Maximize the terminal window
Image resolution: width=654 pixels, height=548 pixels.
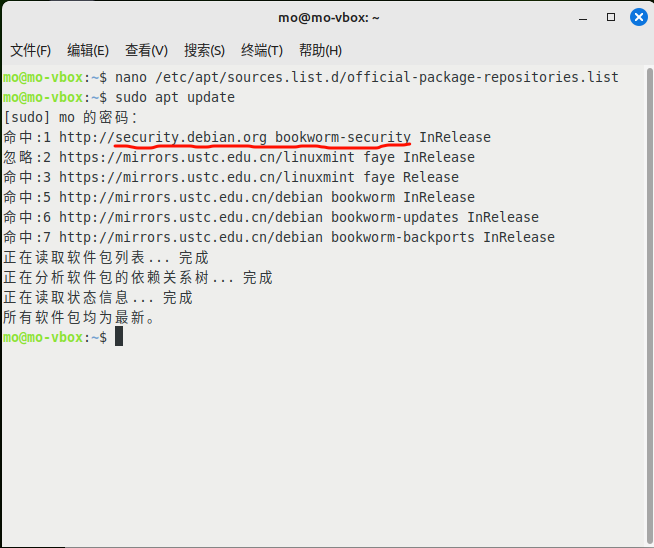click(x=611, y=17)
